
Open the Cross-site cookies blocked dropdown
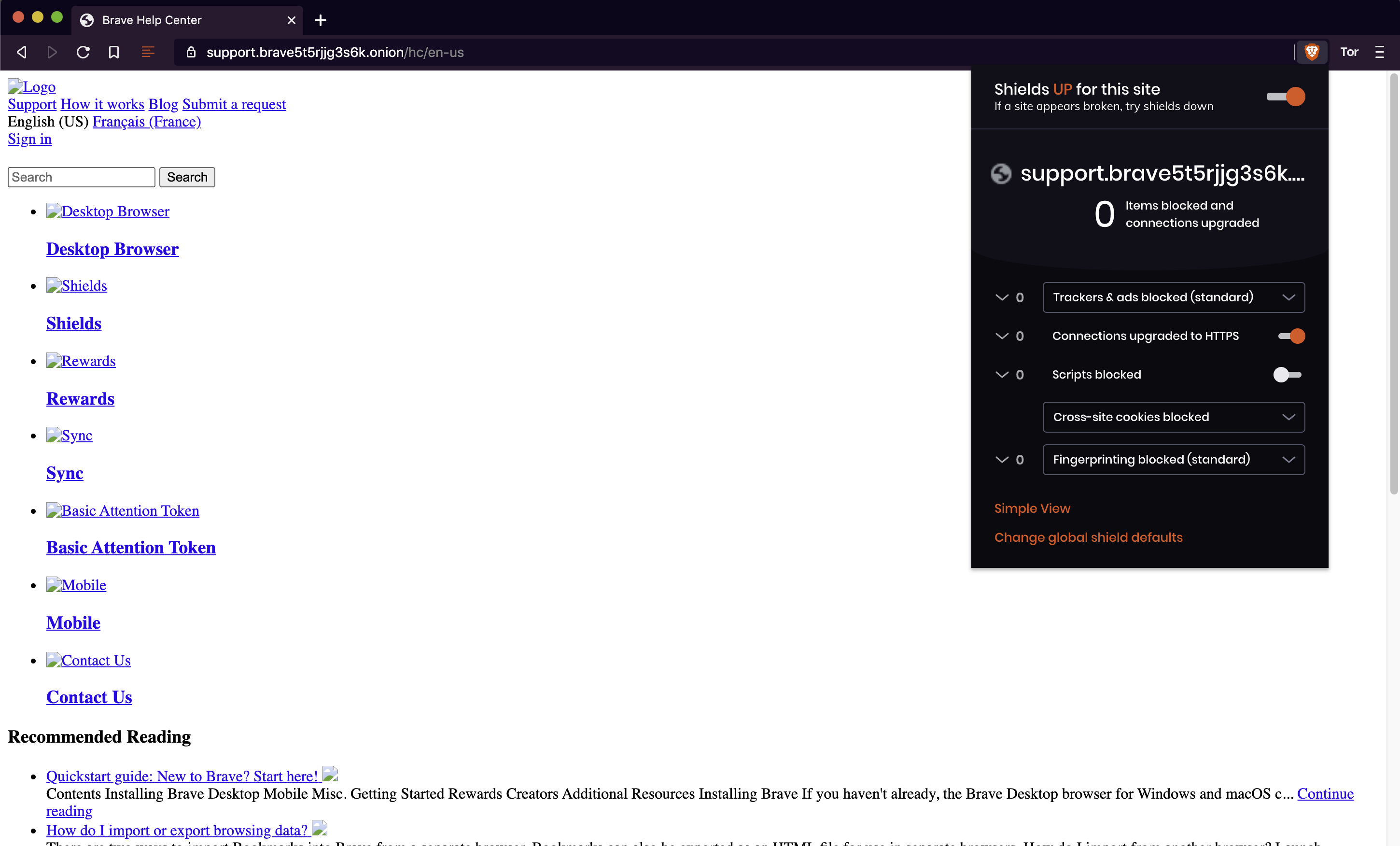(x=1289, y=417)
